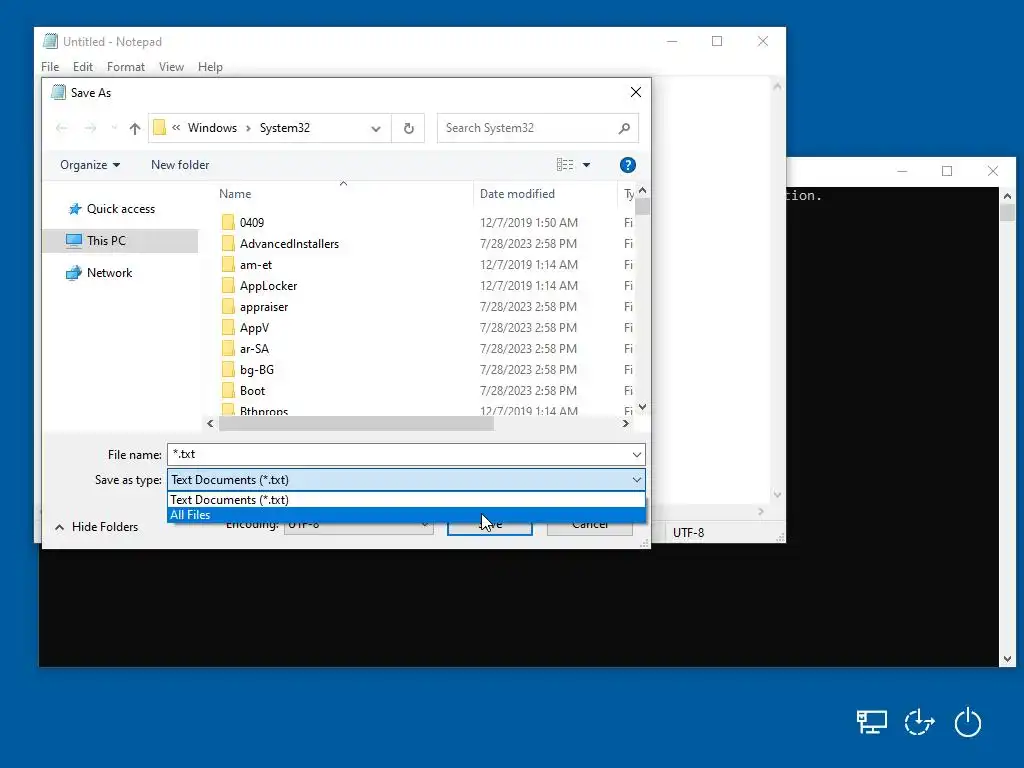The height and width of the screenshot is (768, 1024).
Task: Click the System32 breadcrumb segment
Action: [x=285, y=128]
